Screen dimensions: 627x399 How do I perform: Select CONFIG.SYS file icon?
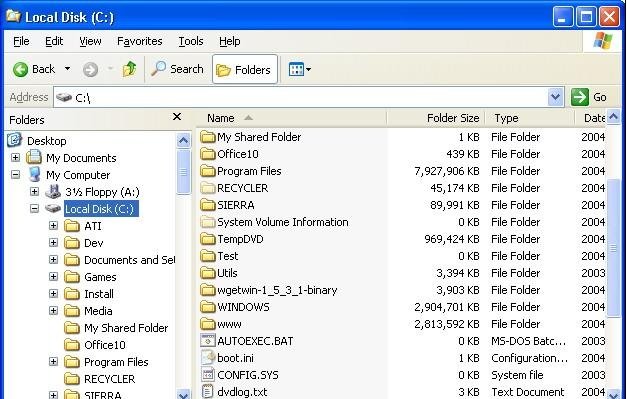click(x=208, y=375)
